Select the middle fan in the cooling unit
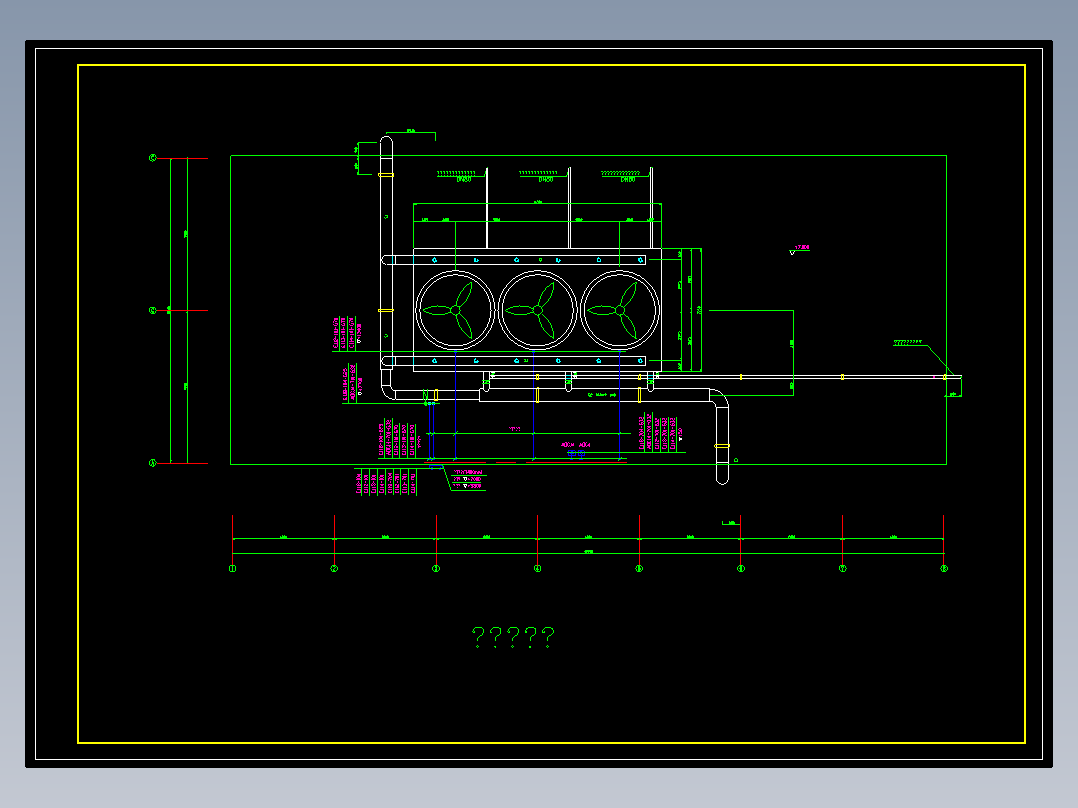 pyautogui.click(x=538, y=310)
